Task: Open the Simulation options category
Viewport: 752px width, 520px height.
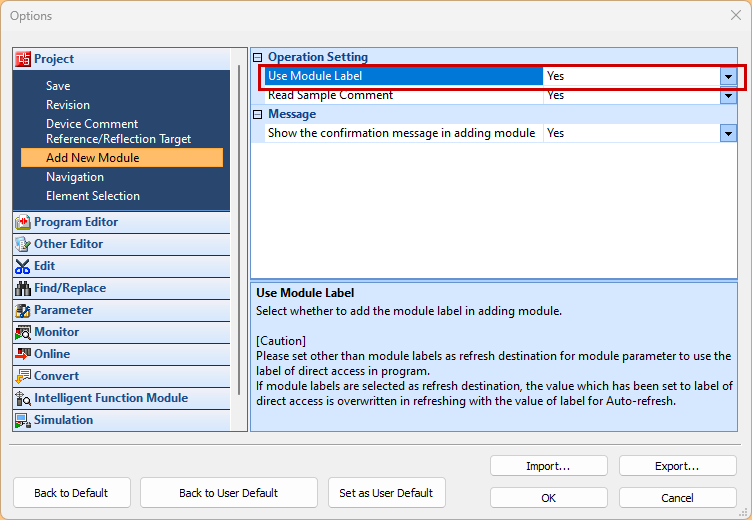Action: coord(63,420)
